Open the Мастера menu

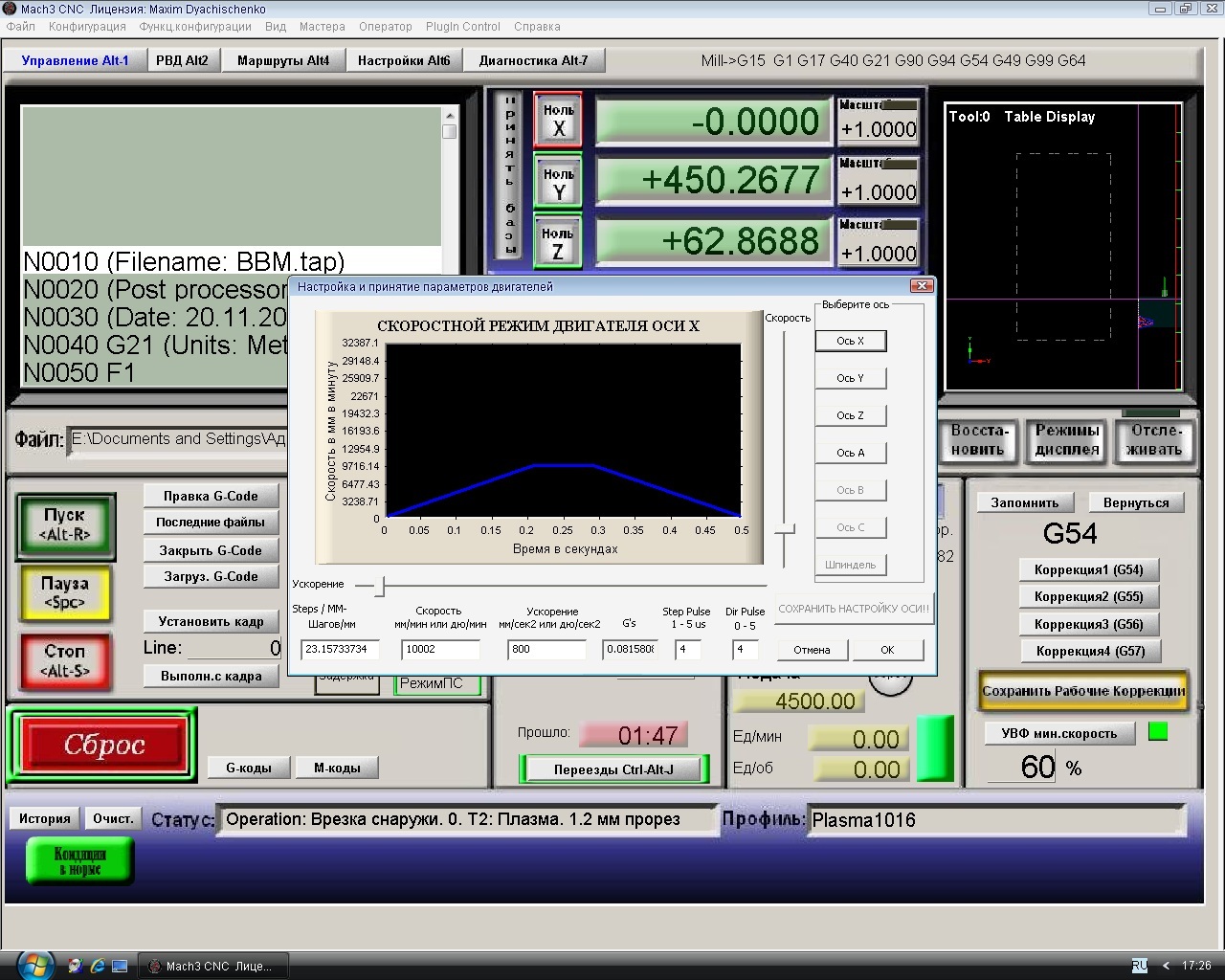pos(322,27)
